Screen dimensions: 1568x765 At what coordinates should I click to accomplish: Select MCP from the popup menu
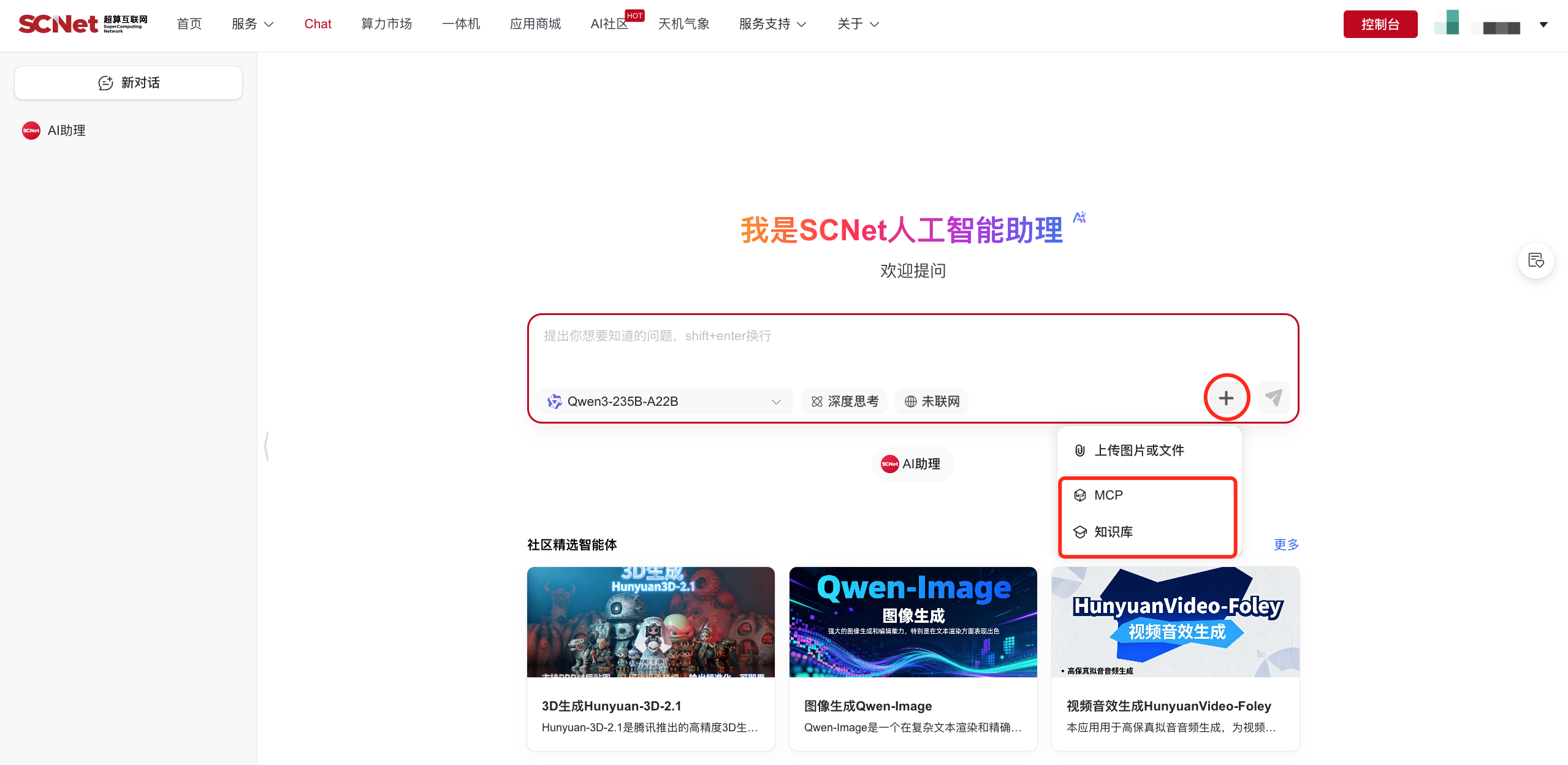1108,495
